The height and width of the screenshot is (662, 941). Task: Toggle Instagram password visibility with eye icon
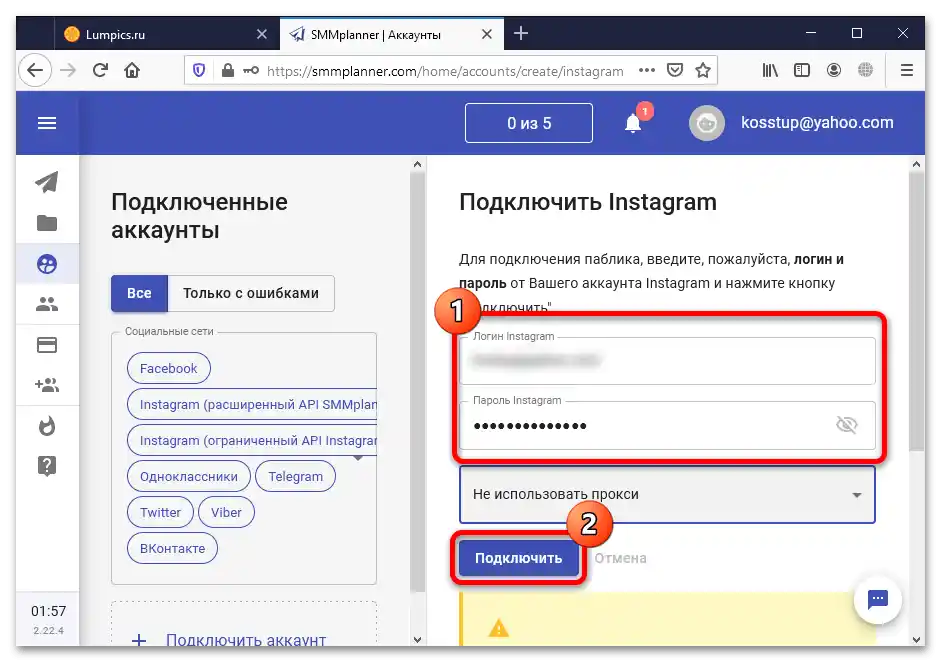[x=847, y=424]
